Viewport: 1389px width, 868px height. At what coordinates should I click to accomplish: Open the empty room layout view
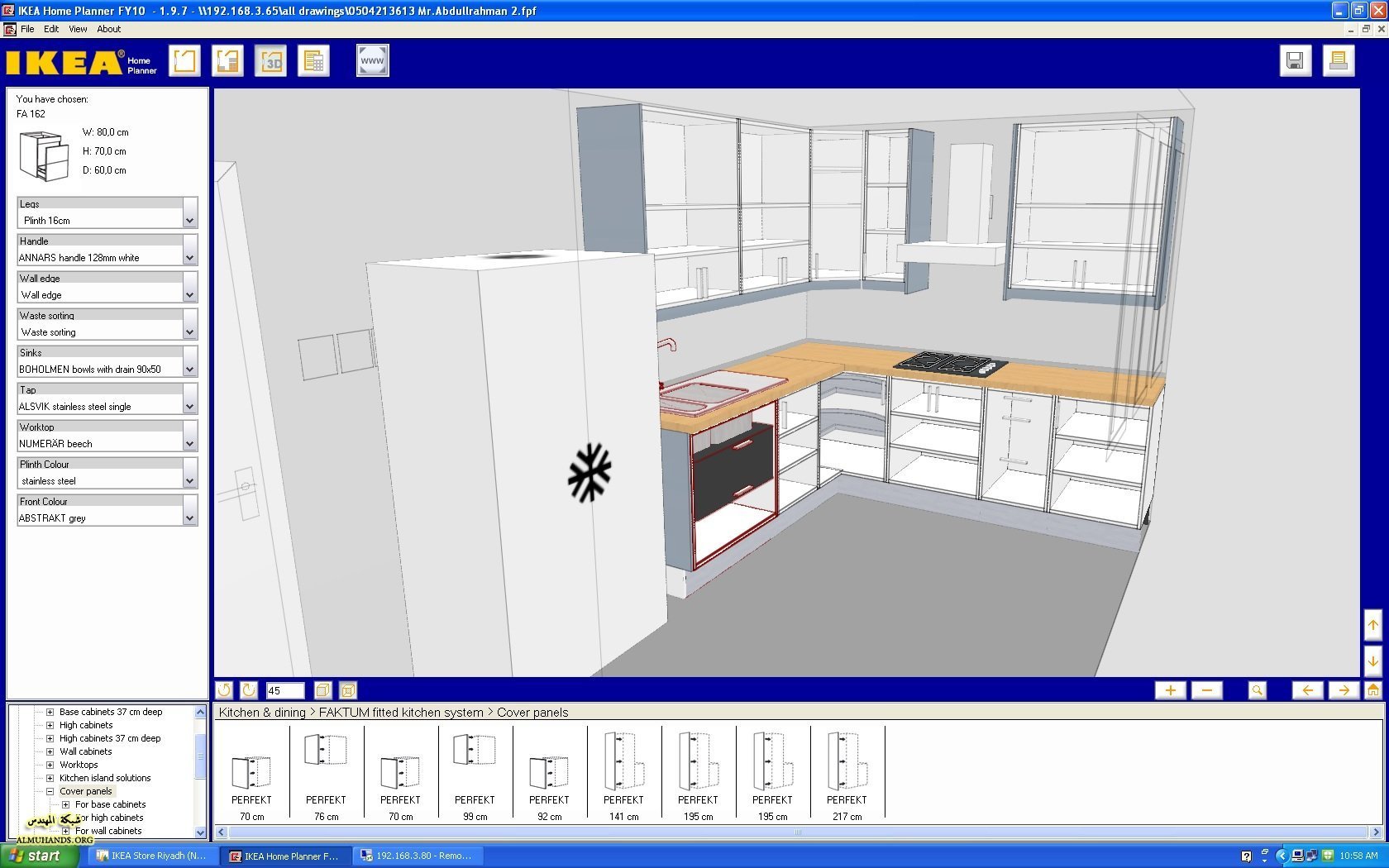pyautogui.click(x=185, y=61)
